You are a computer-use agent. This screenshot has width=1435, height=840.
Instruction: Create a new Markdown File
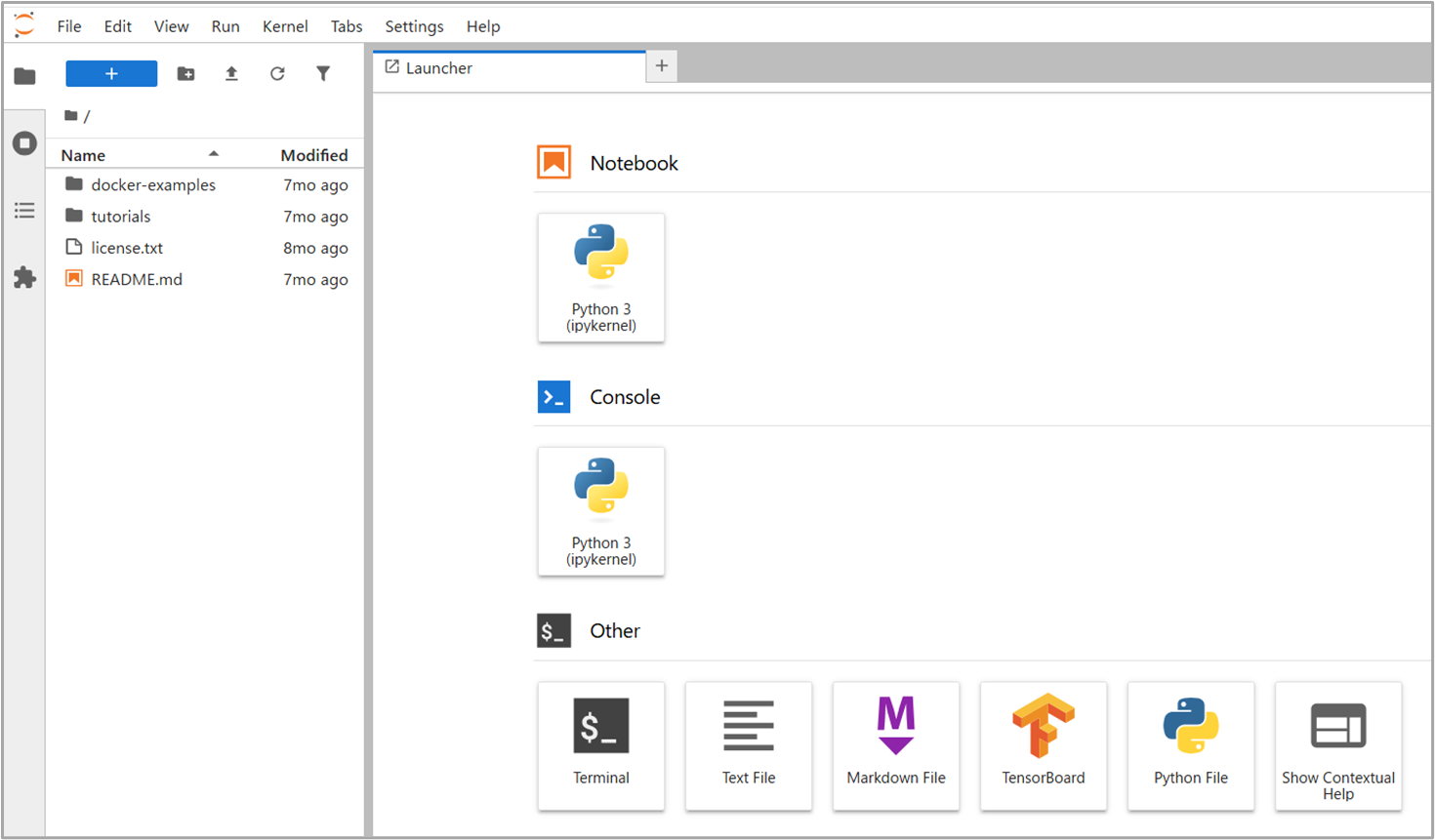[x=895, y=745]
